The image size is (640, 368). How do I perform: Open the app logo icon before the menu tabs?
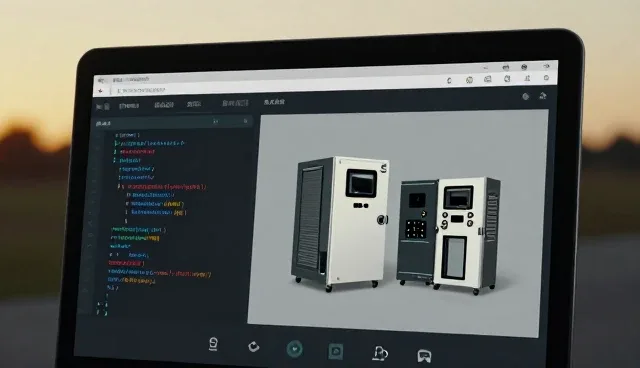click(x=102, y=106)
